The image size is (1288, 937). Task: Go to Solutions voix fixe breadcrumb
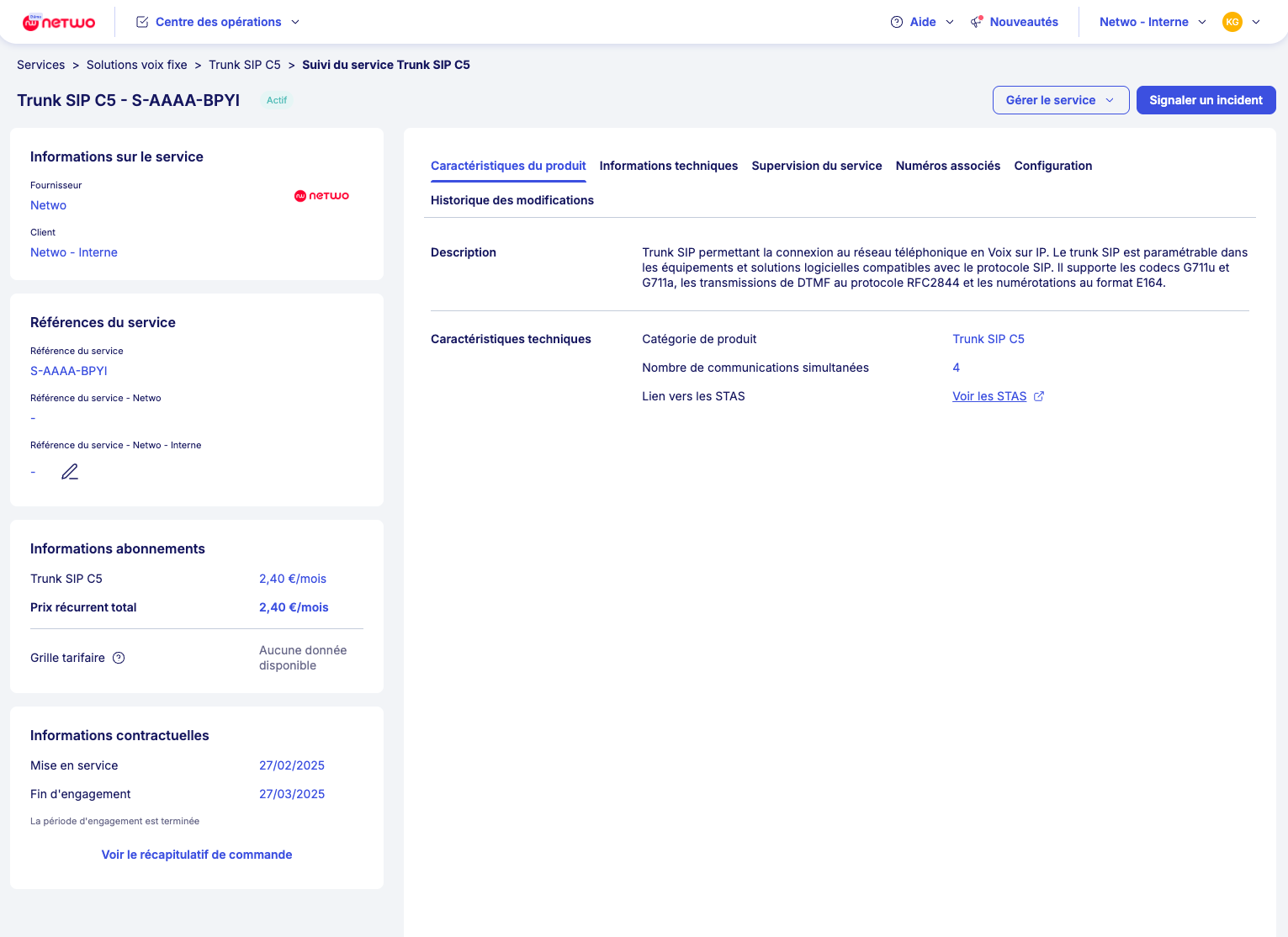click(x=137, y=65)
